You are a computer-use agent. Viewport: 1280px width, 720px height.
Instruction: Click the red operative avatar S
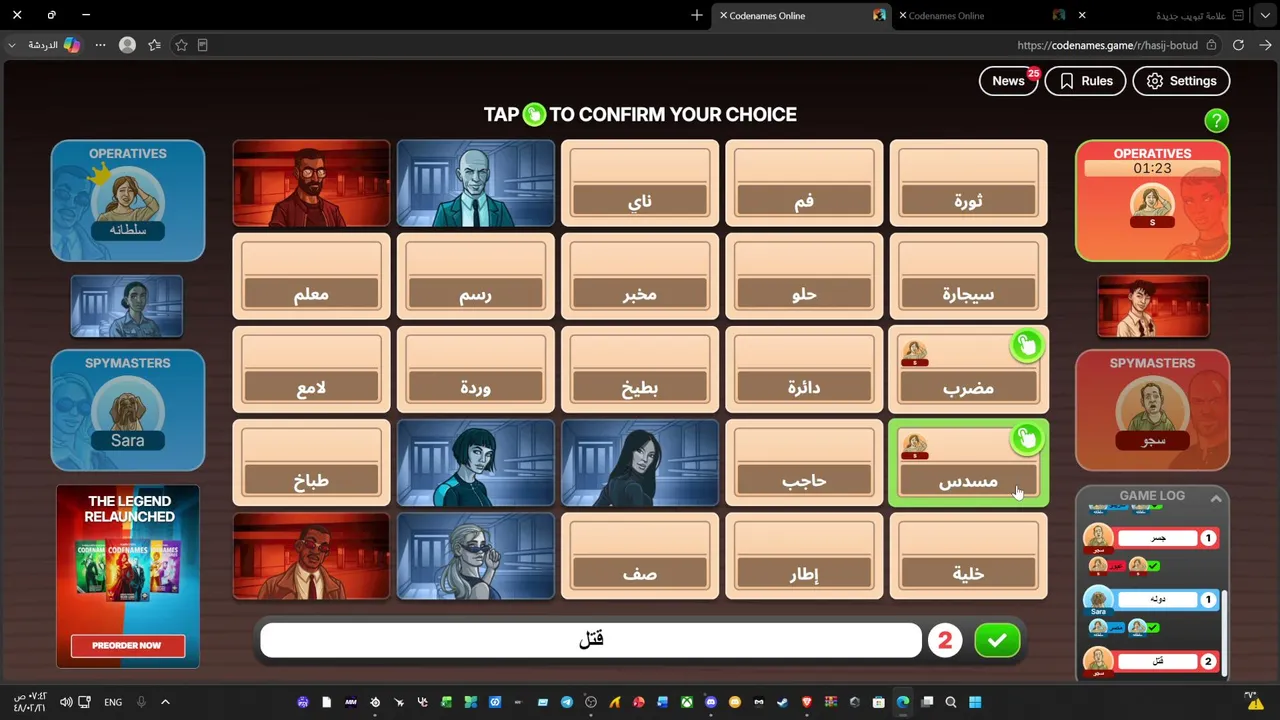tap(1152, 207)
